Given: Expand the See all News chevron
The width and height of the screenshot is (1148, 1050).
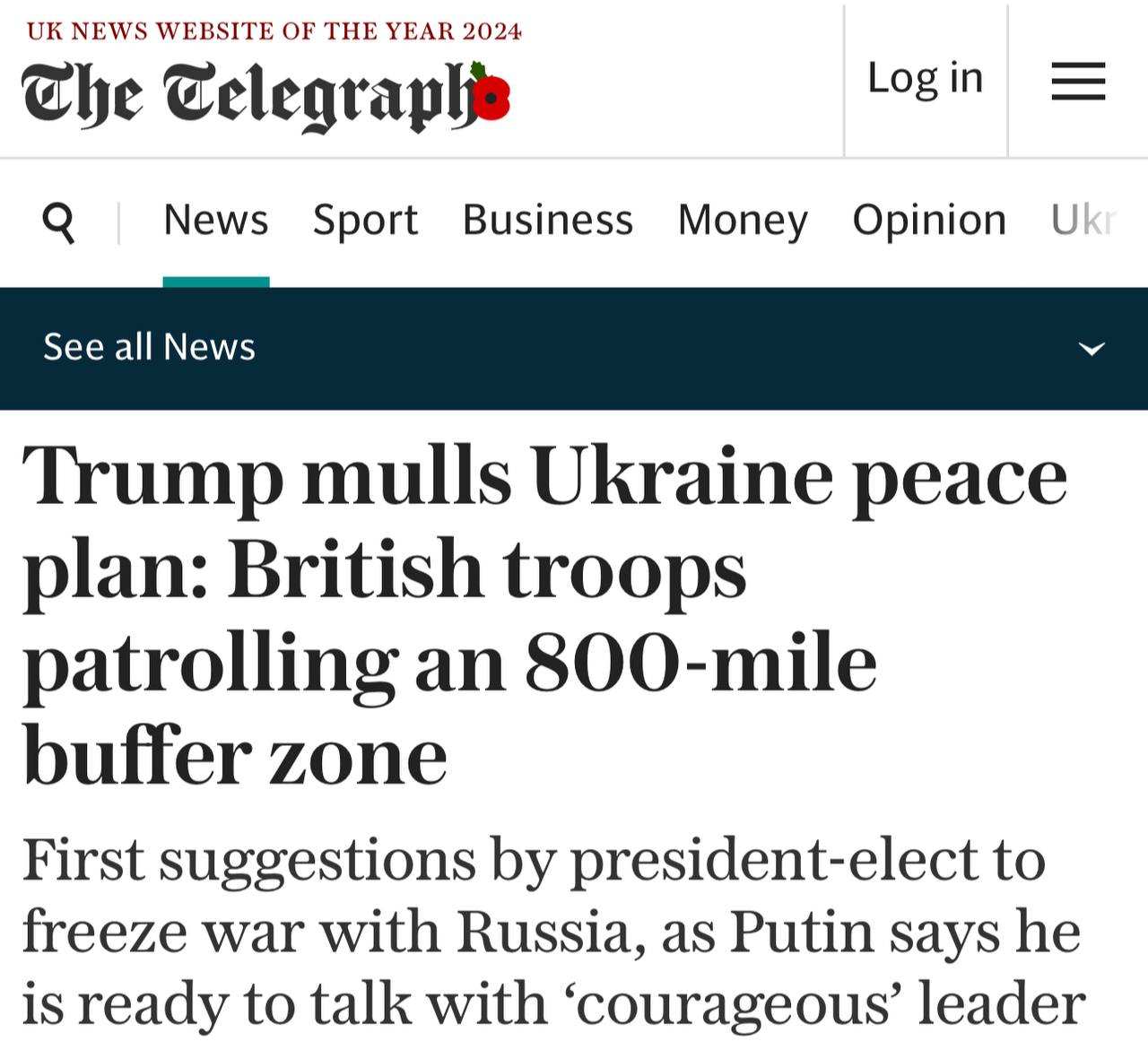Looking at the screenshot, I should point(1091,348).
